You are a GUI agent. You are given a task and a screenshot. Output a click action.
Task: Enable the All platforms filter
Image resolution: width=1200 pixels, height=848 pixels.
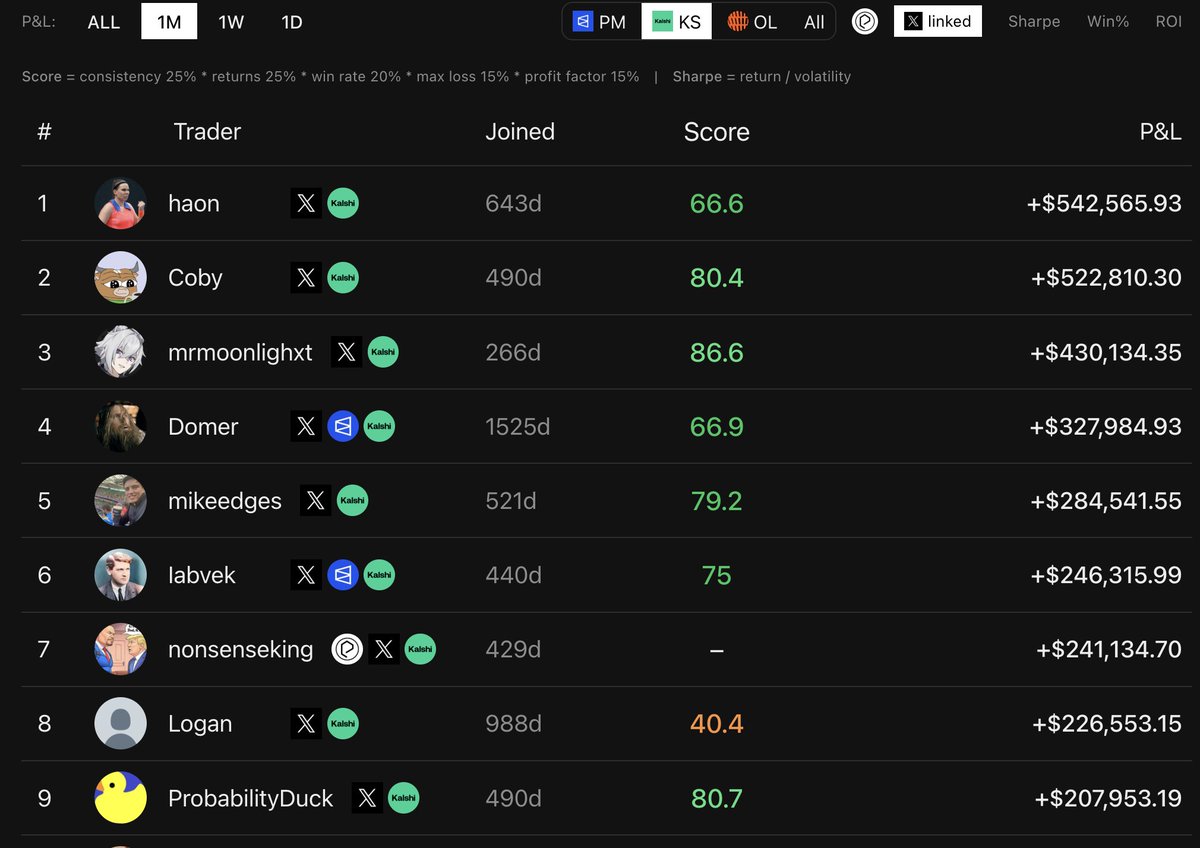813,20
